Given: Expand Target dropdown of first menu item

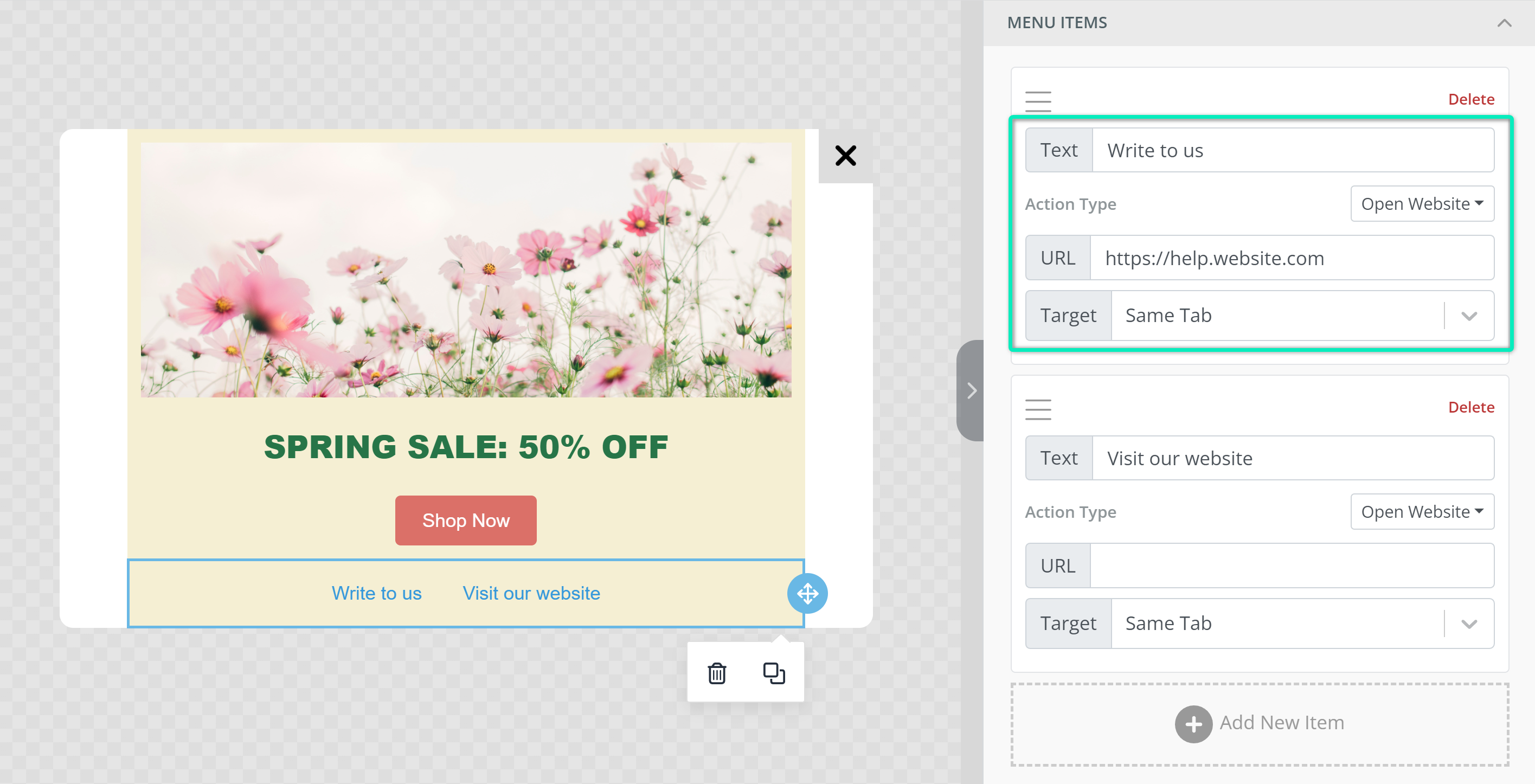Looking at the screenshot, I should click(1469, 316).
